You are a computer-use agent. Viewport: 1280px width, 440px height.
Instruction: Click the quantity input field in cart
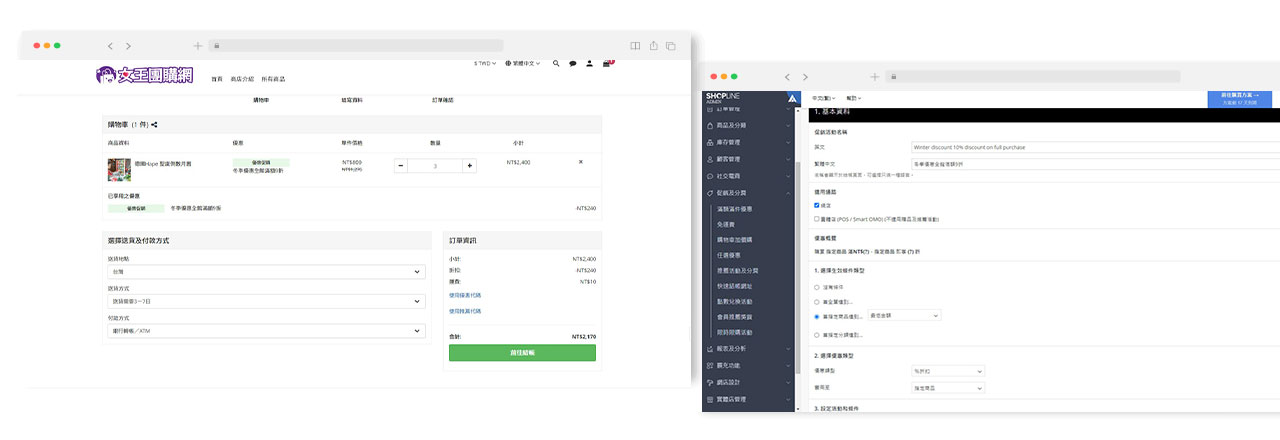[x=435, y=165]
